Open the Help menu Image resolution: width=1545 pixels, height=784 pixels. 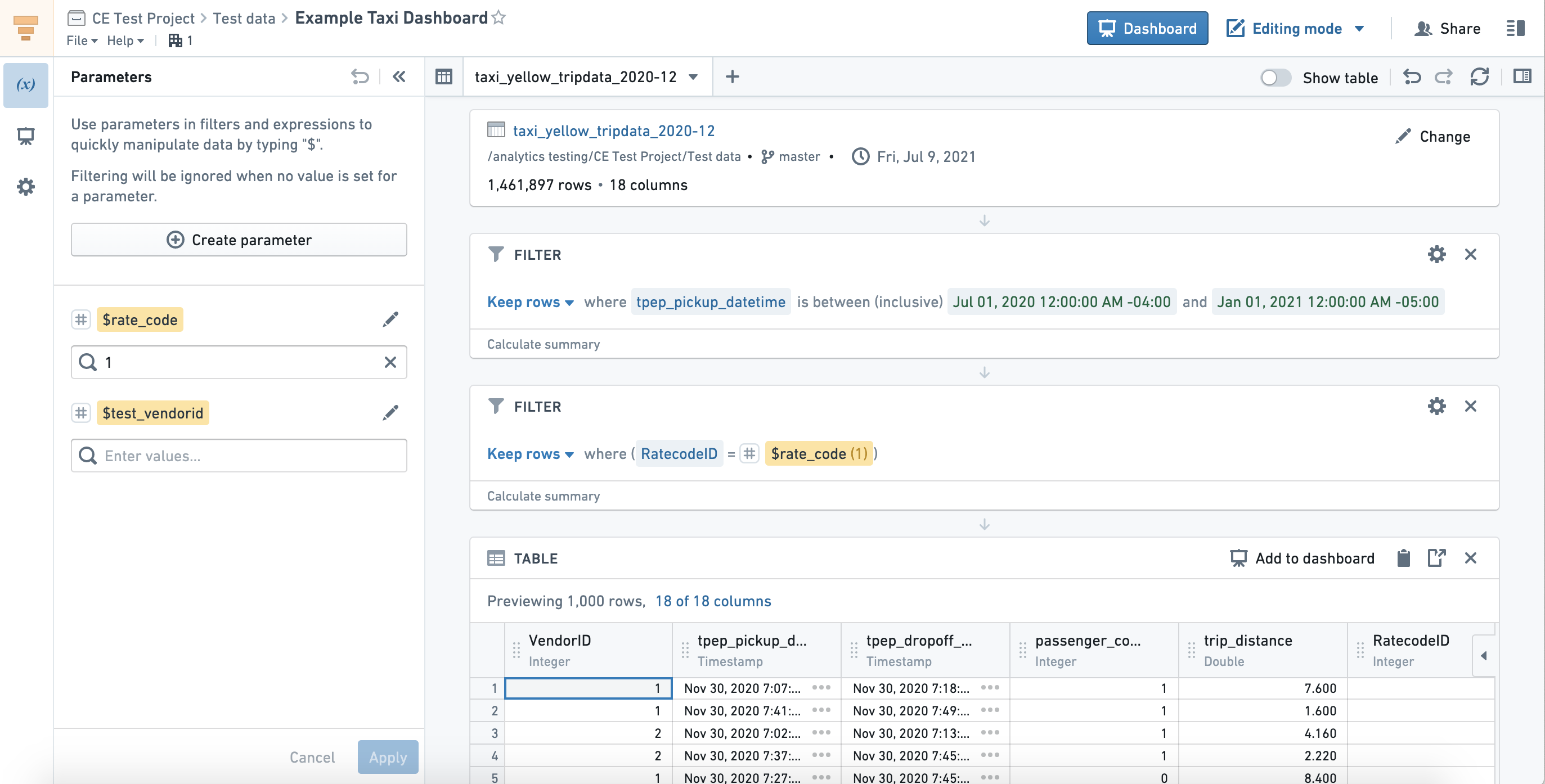click(x=125, y=40)
